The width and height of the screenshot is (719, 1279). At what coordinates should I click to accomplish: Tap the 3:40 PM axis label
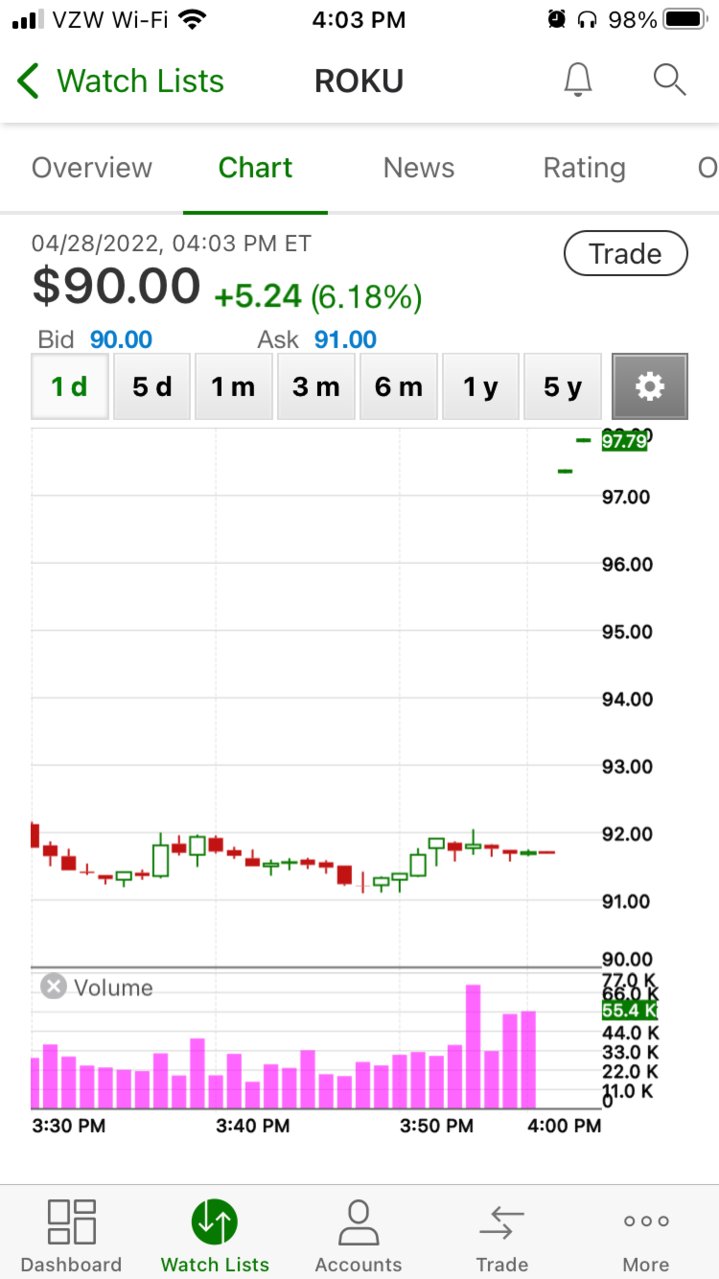pyautogui.click(x=253, y=1125)
